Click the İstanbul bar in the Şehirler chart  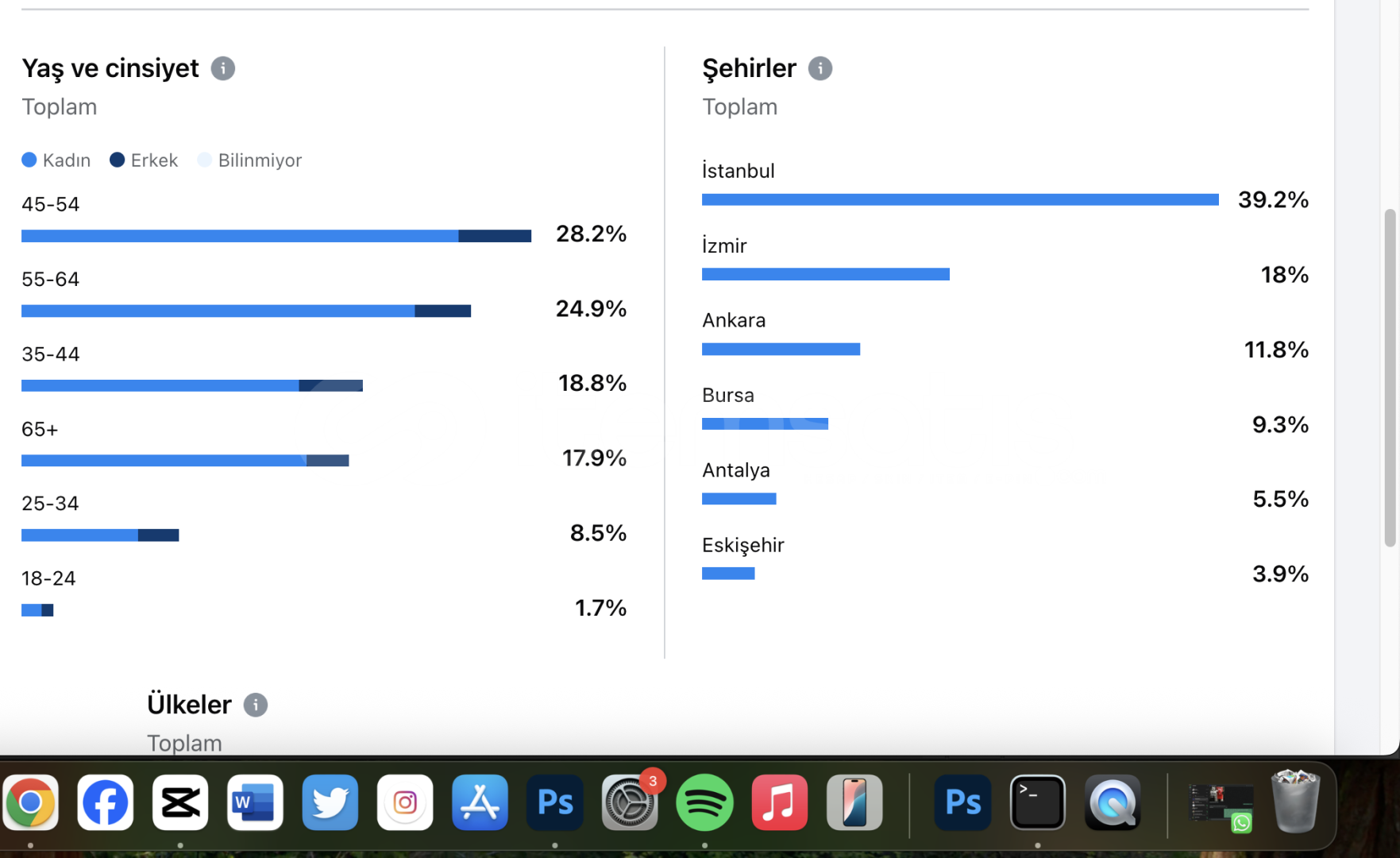pyautogui.click(x=960, y=199)
